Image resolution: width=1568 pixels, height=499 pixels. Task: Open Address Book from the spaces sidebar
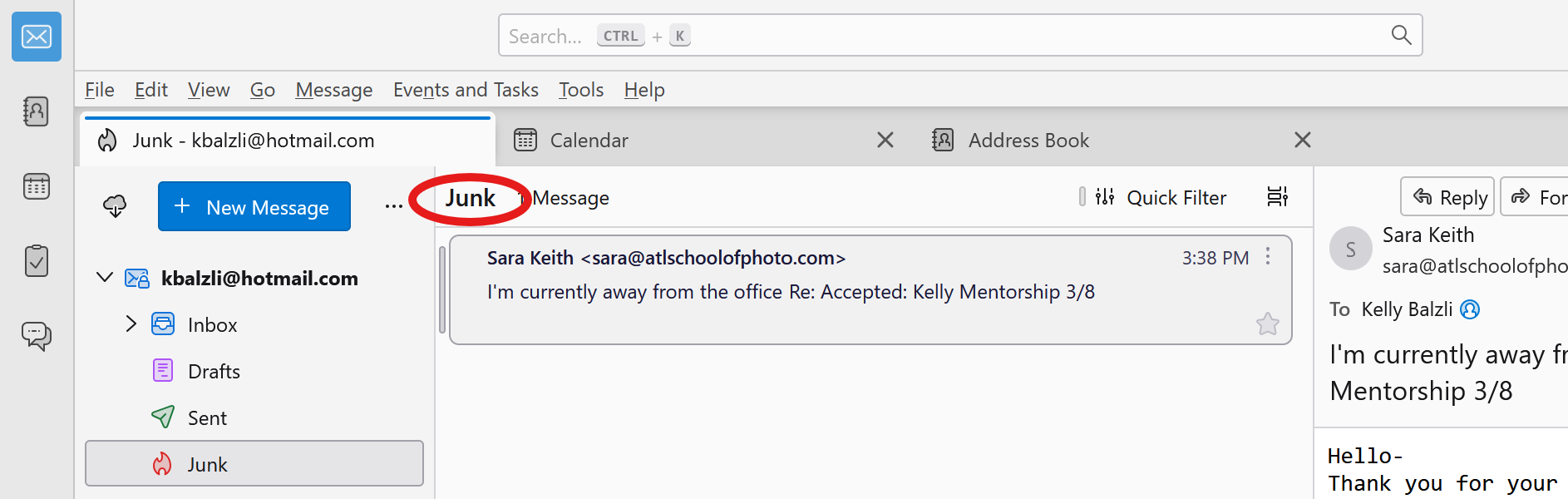click(x=37, y=111)
